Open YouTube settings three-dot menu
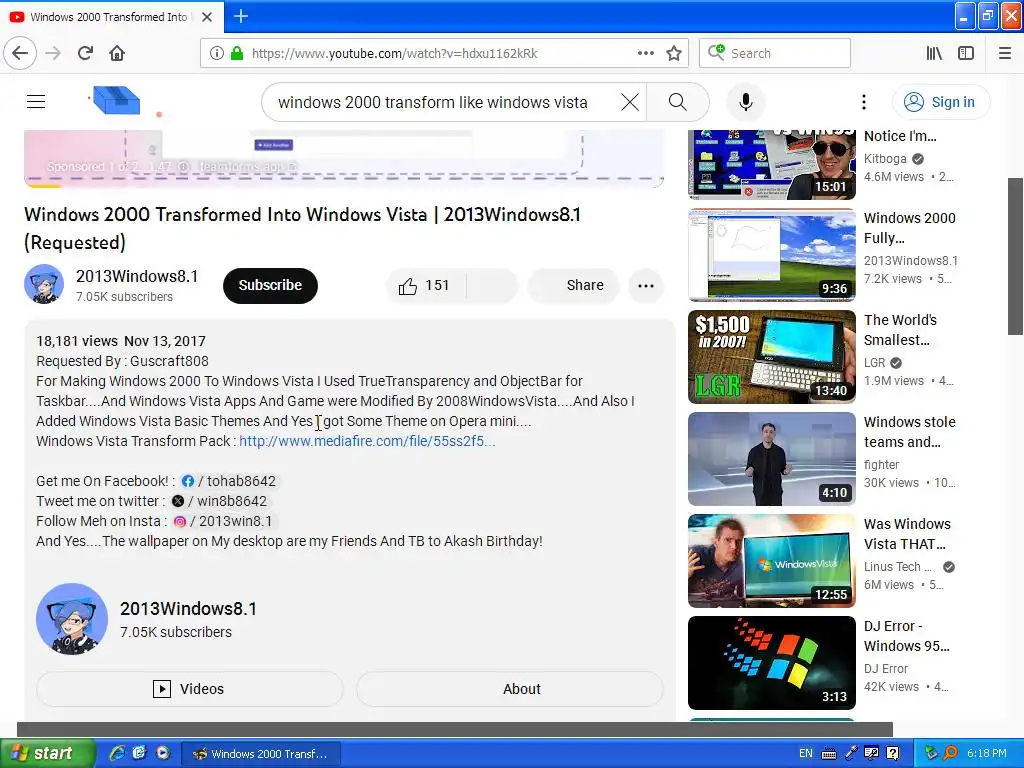1024x768 pixels. [863, 102]
